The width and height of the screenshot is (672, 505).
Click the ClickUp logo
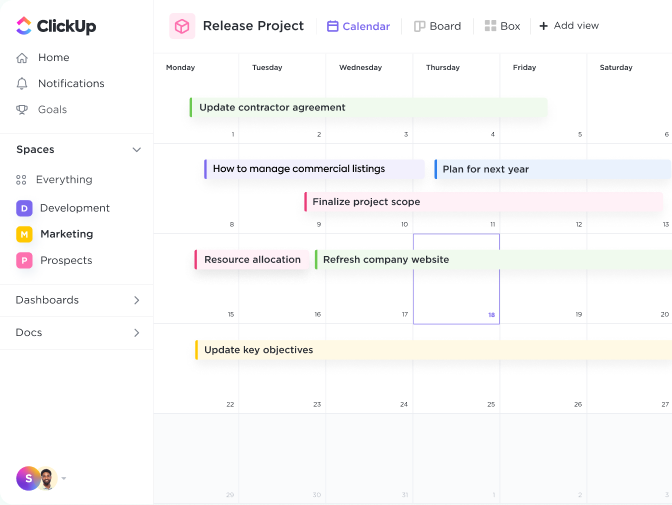pyautogui.click(x=56, y=26)
